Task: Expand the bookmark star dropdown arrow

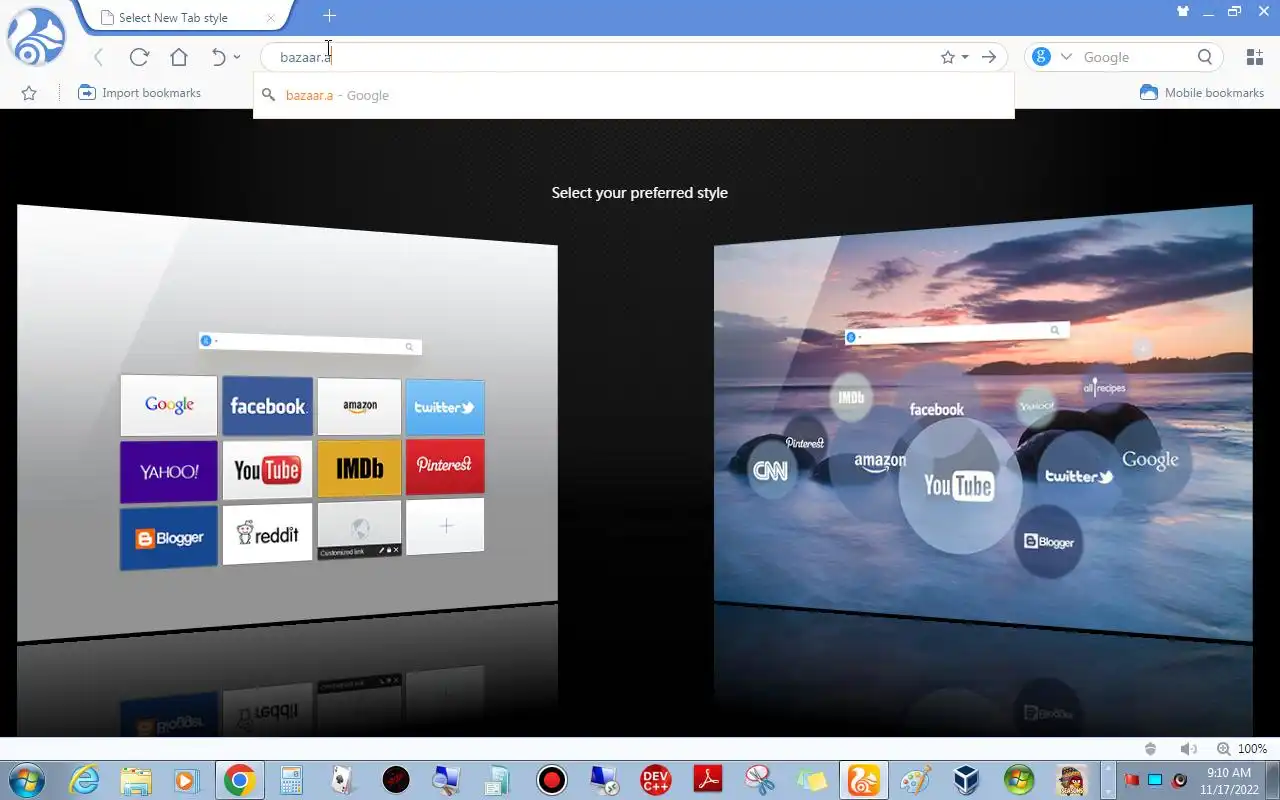Action: pos(965,57)
